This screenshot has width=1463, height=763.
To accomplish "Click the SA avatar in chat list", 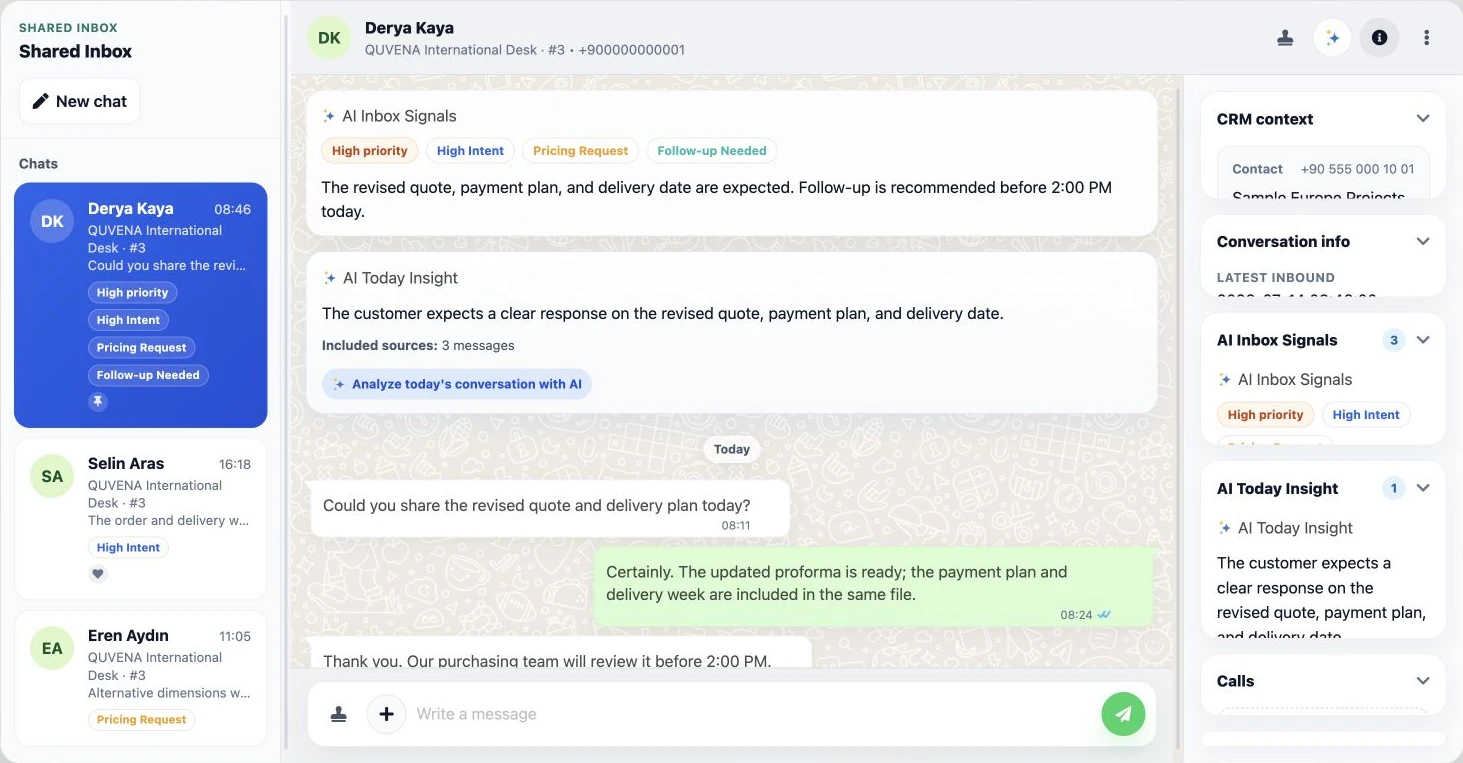I will [52, 476].
